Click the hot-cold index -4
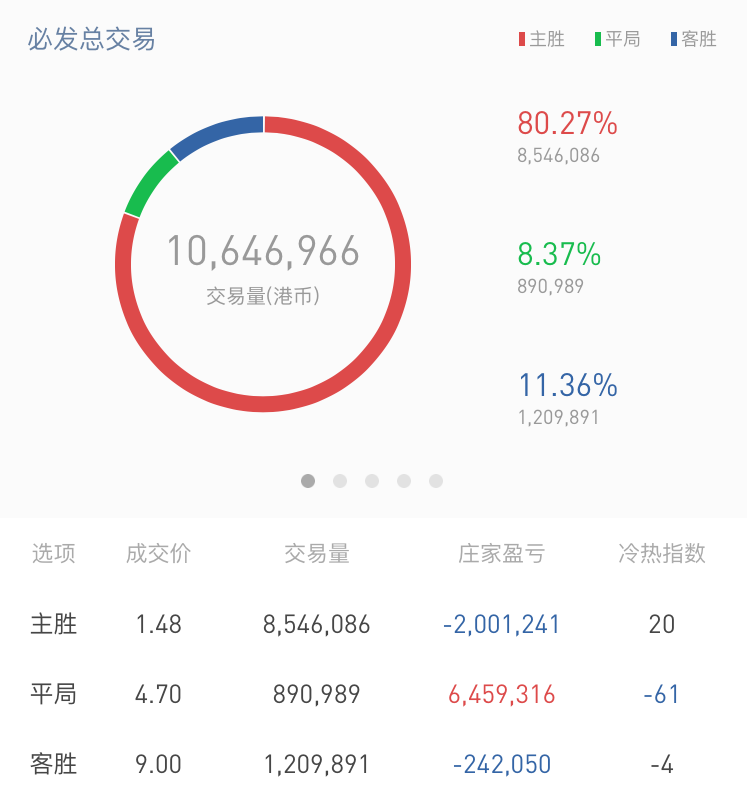 tap(662, 765)
